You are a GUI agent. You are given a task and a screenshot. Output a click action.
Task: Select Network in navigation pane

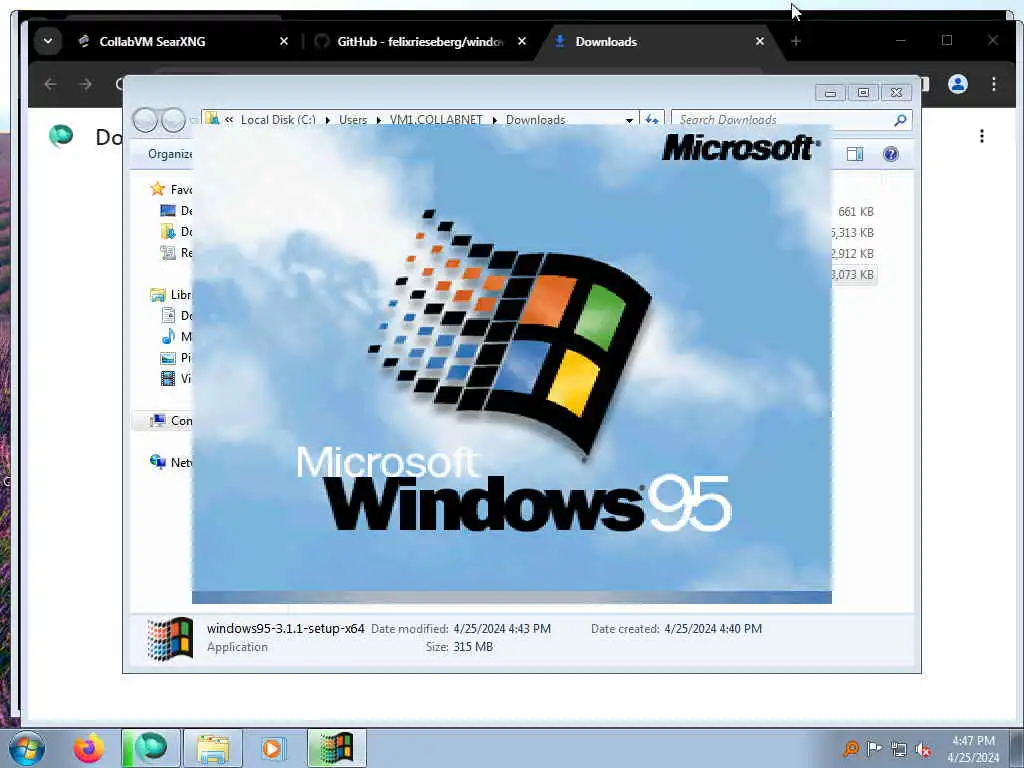point(170,462)
